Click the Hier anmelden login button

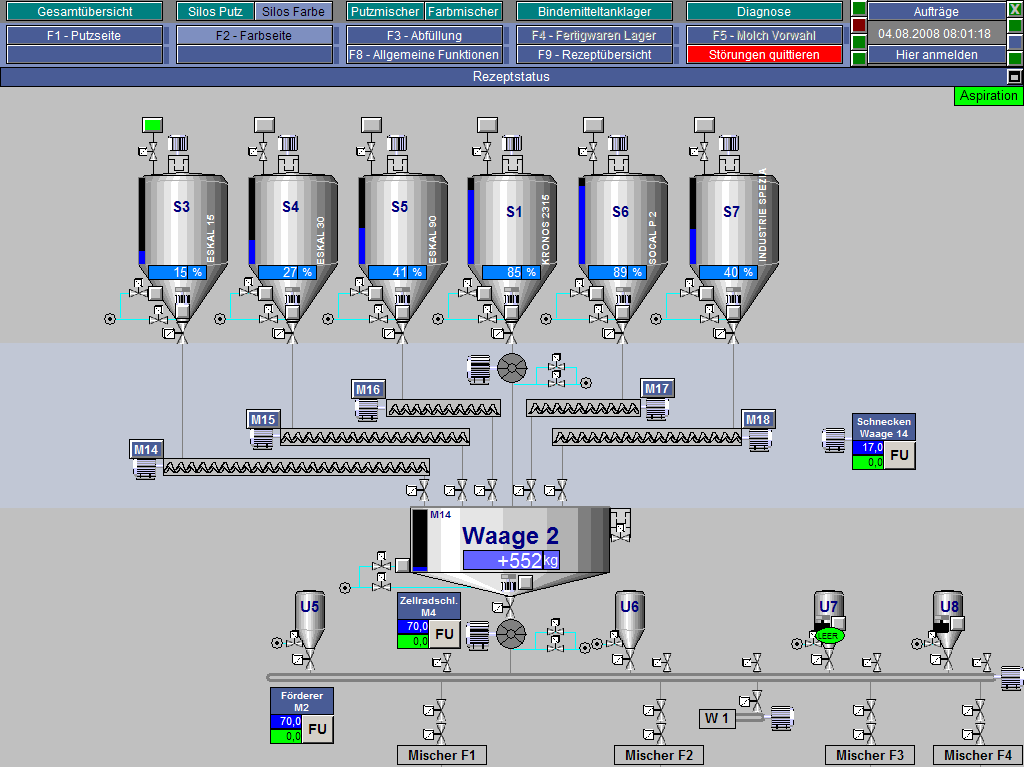934,55
